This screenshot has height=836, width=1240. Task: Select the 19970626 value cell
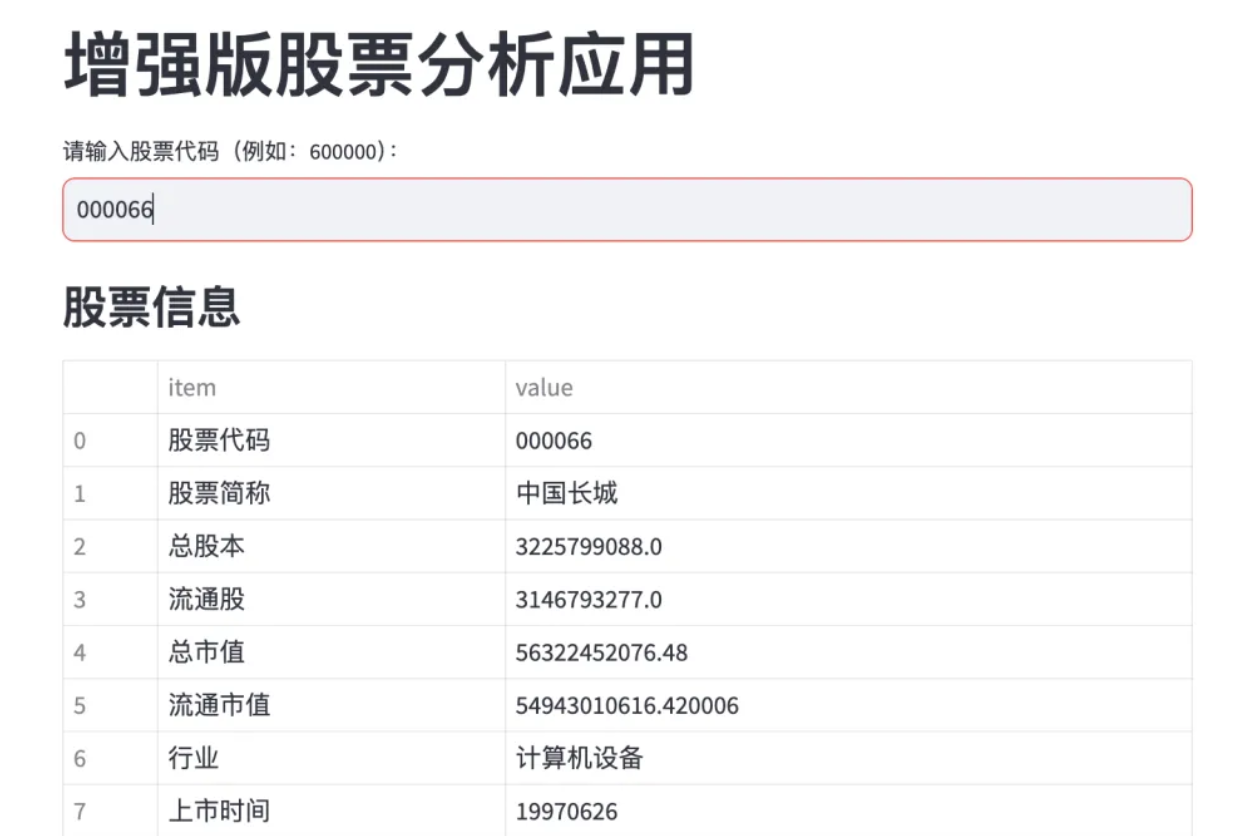[848, 810]
